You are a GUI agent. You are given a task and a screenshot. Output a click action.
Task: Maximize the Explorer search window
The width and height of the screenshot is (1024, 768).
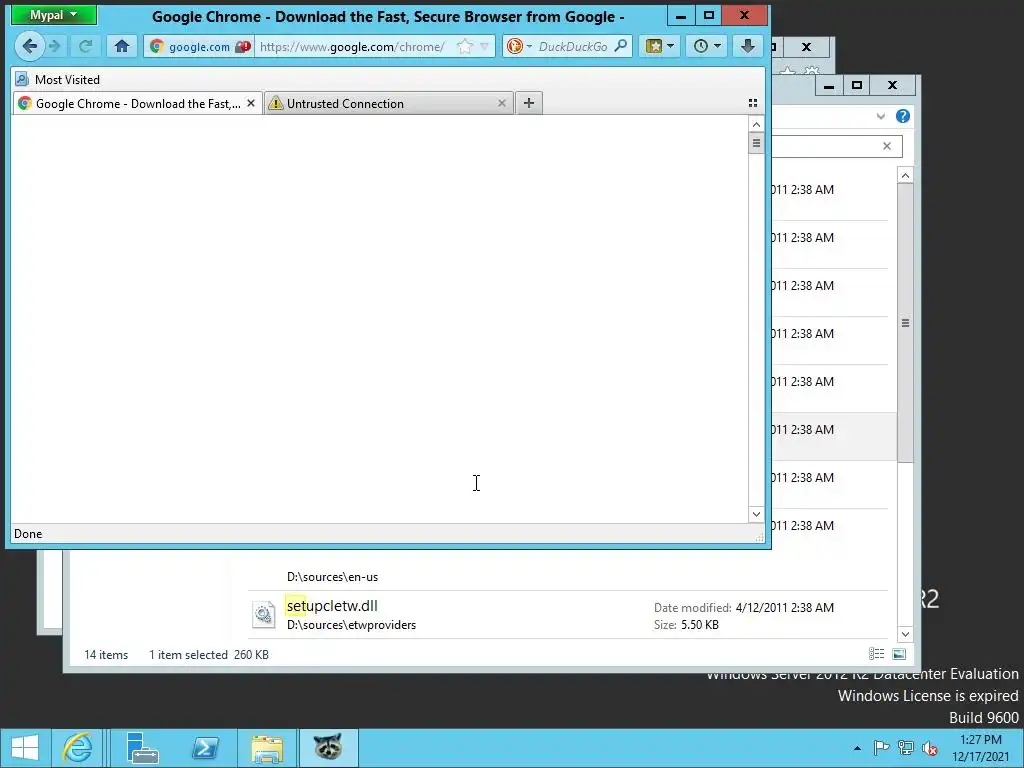pyautogui.click(x=857, y=86)
